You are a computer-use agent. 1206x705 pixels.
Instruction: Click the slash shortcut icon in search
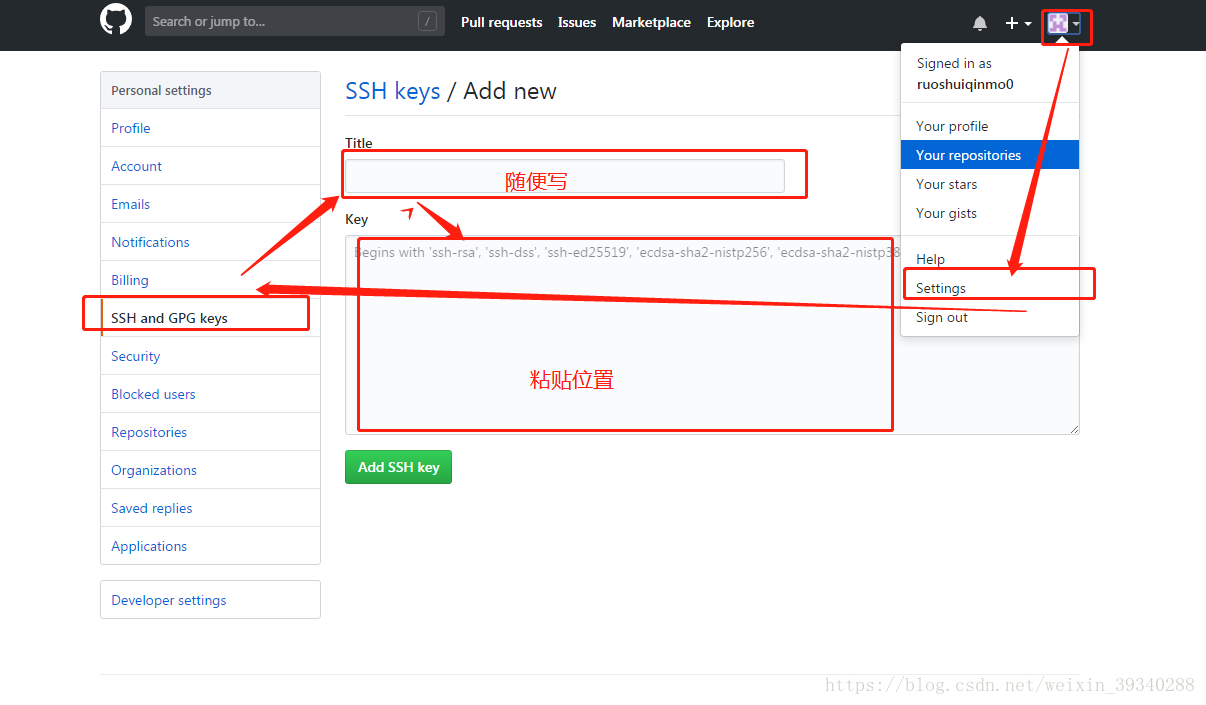[427, 21]
